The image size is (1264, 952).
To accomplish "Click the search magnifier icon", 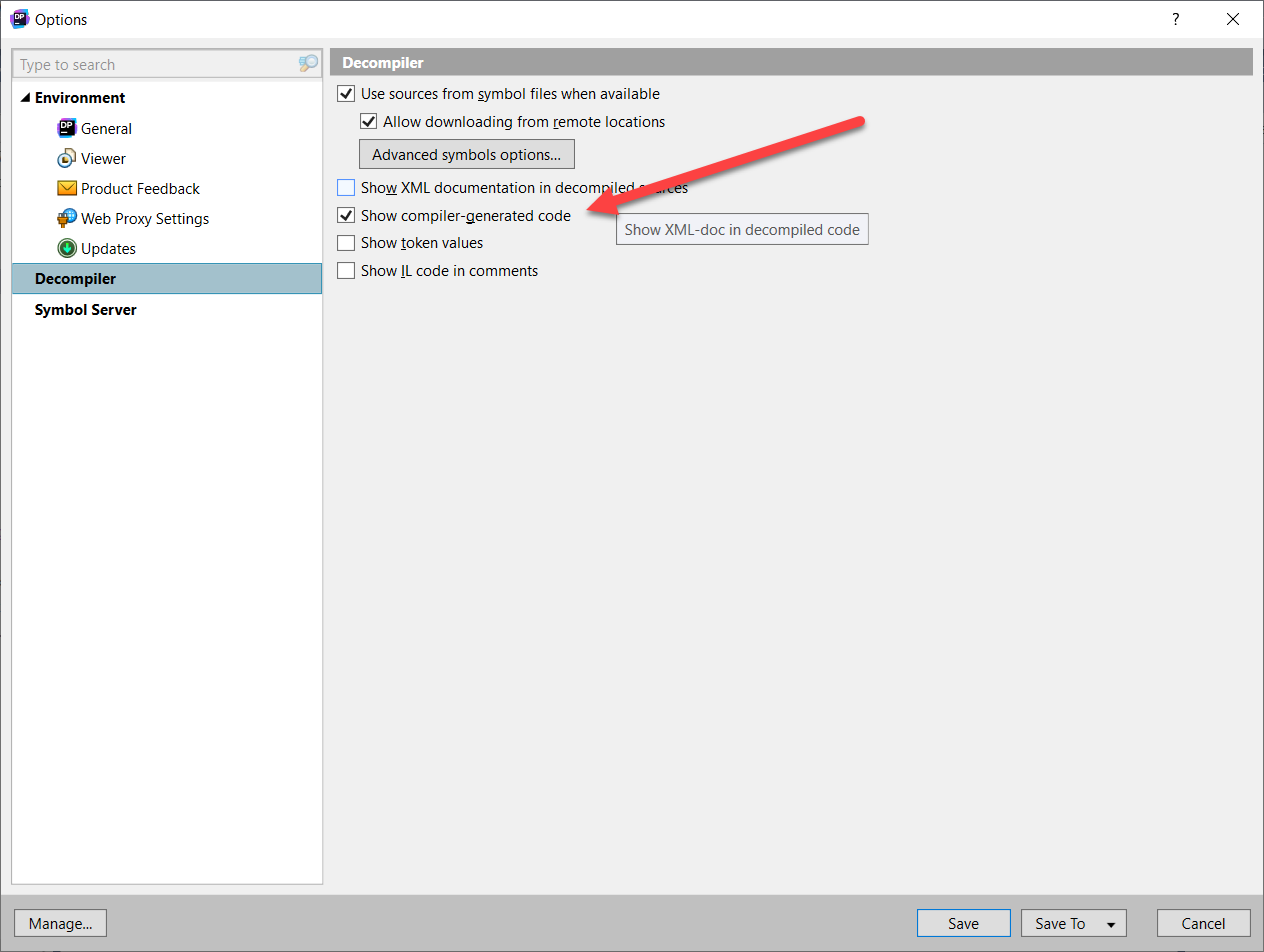I will click(x=308, y=64).
